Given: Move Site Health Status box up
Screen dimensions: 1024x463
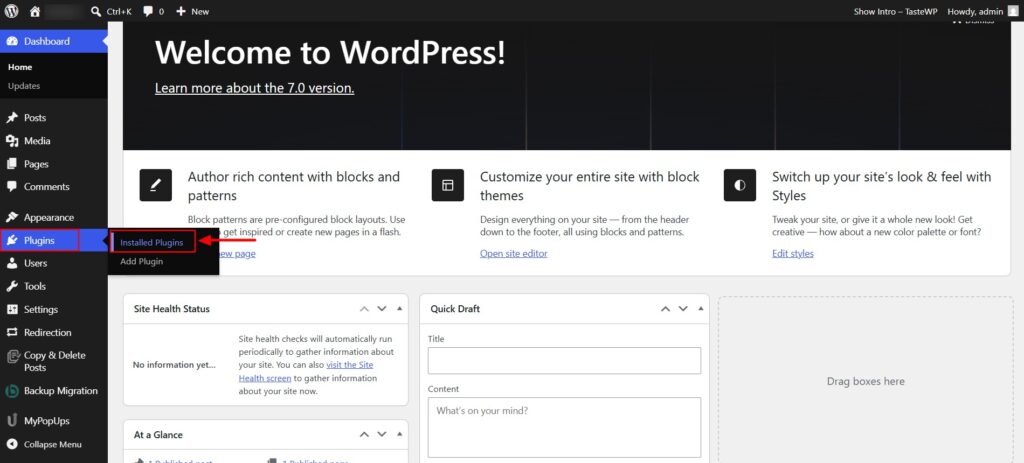Looking at the screenshot, I should [x=364, y=308].
